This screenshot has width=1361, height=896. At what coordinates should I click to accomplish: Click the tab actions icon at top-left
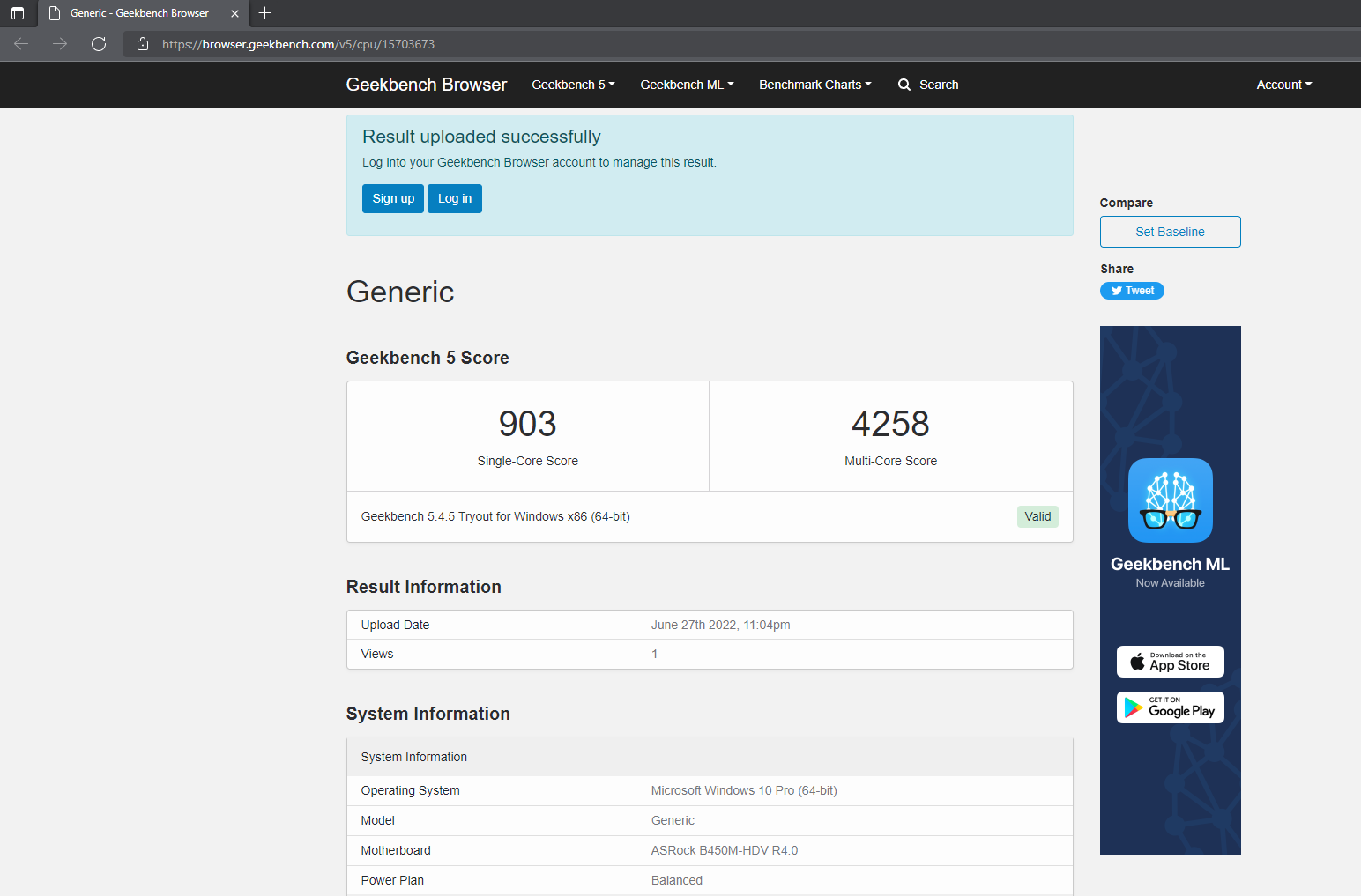18,13
